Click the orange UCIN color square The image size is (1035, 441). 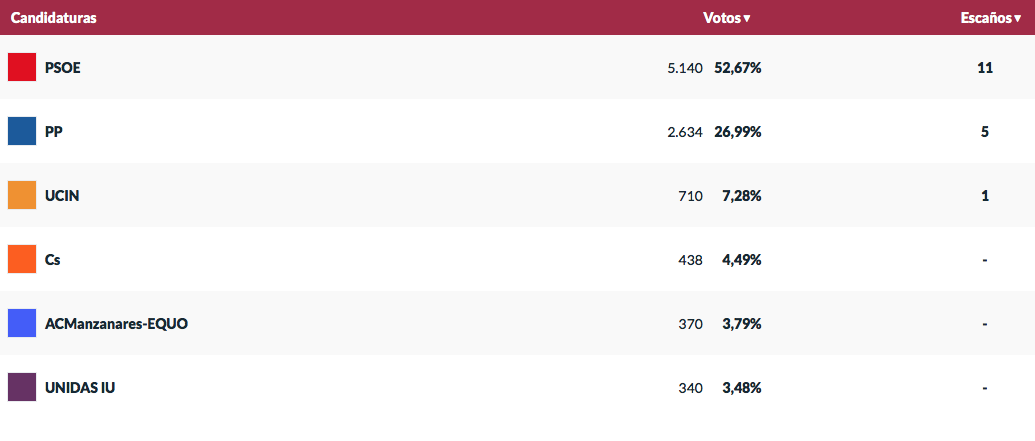[22, 195]
